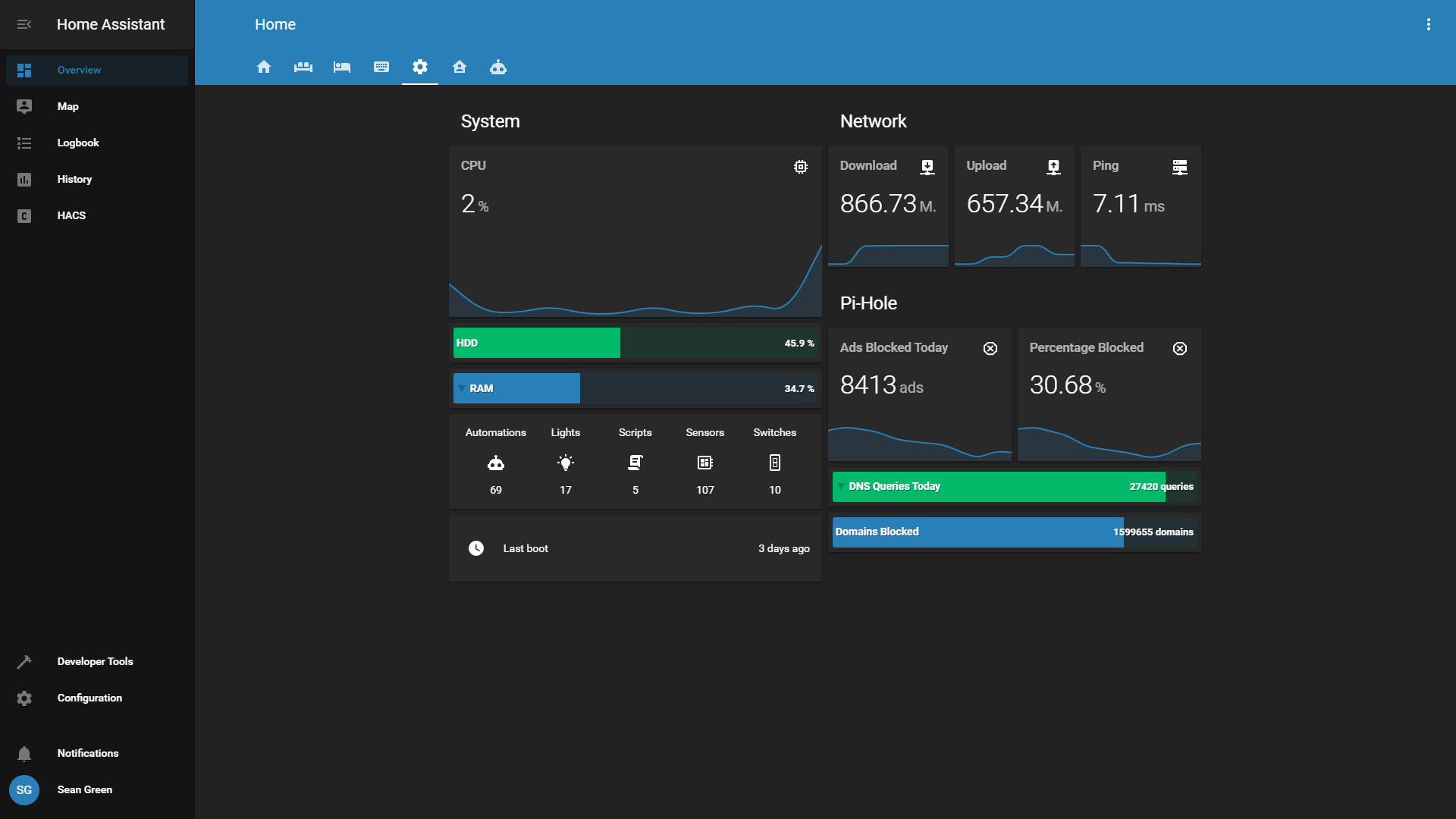Open the Upload 657.34 value
The height and width of the screenshot is (819, 1456).
[x=1015, y=204]
